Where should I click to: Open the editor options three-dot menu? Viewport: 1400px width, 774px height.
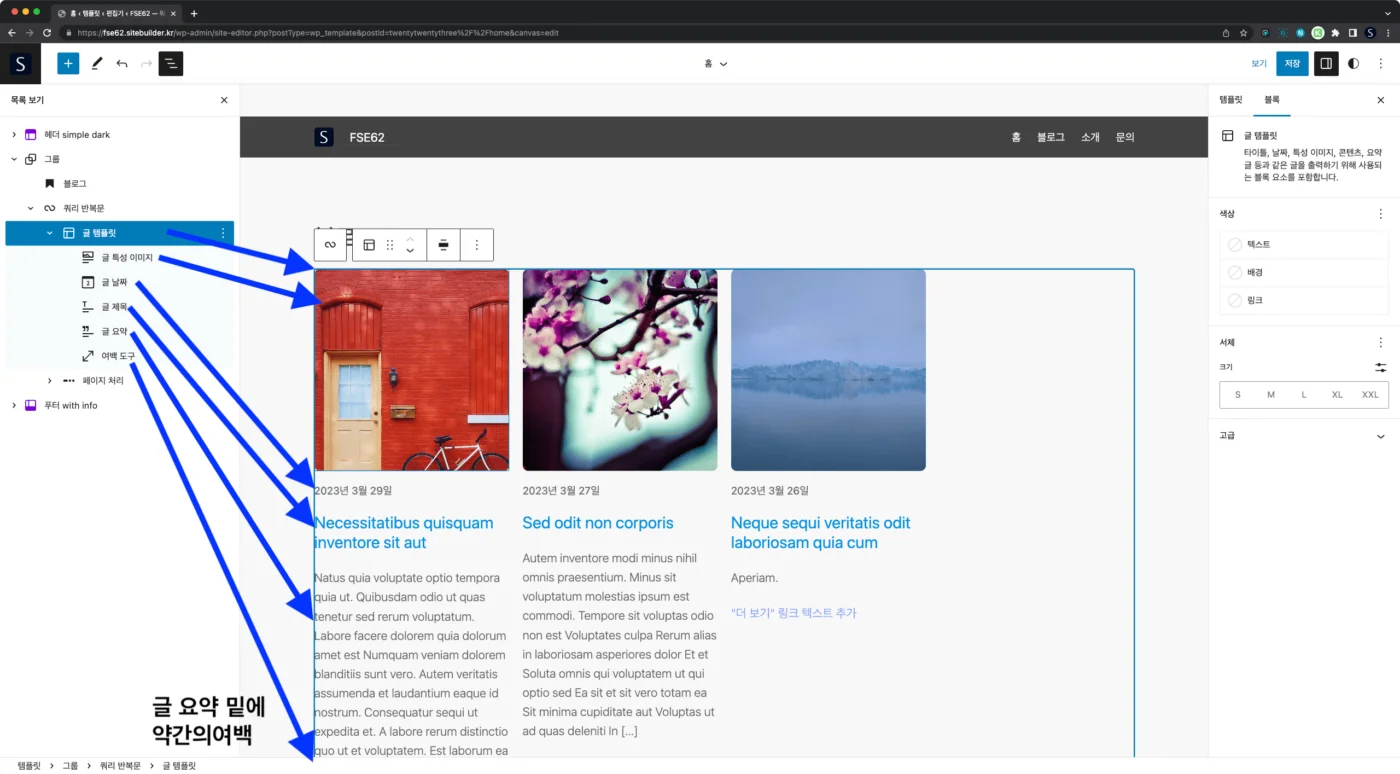coord(1381,63)
